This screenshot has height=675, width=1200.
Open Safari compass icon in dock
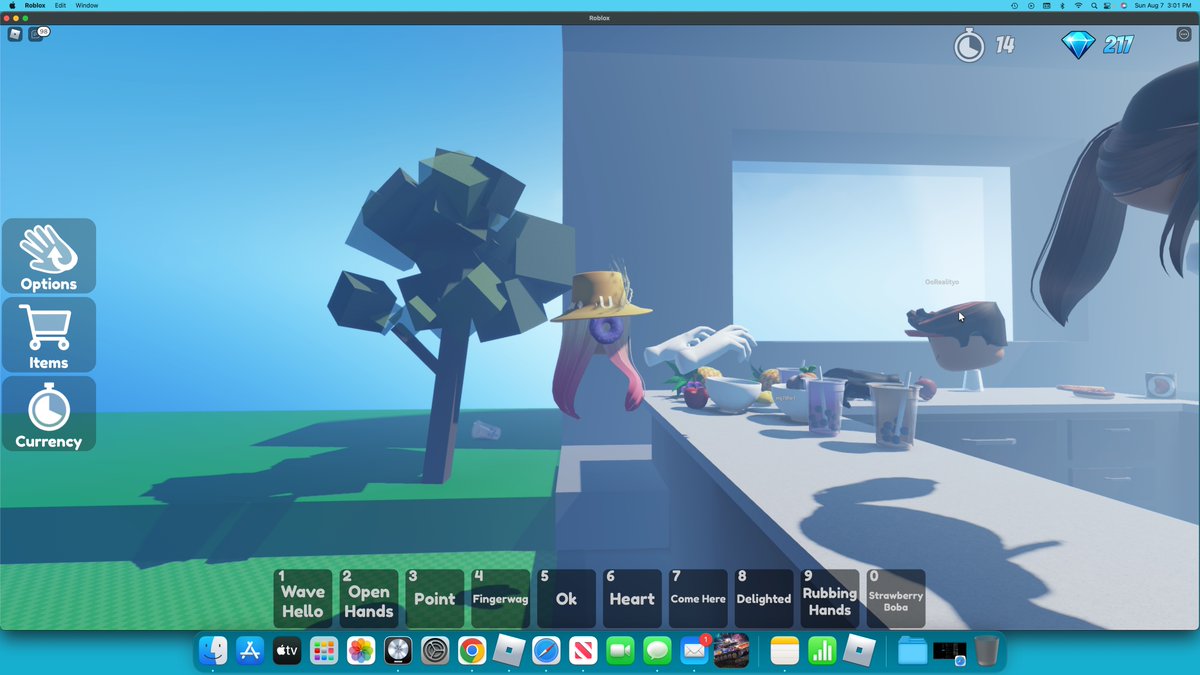546,651
